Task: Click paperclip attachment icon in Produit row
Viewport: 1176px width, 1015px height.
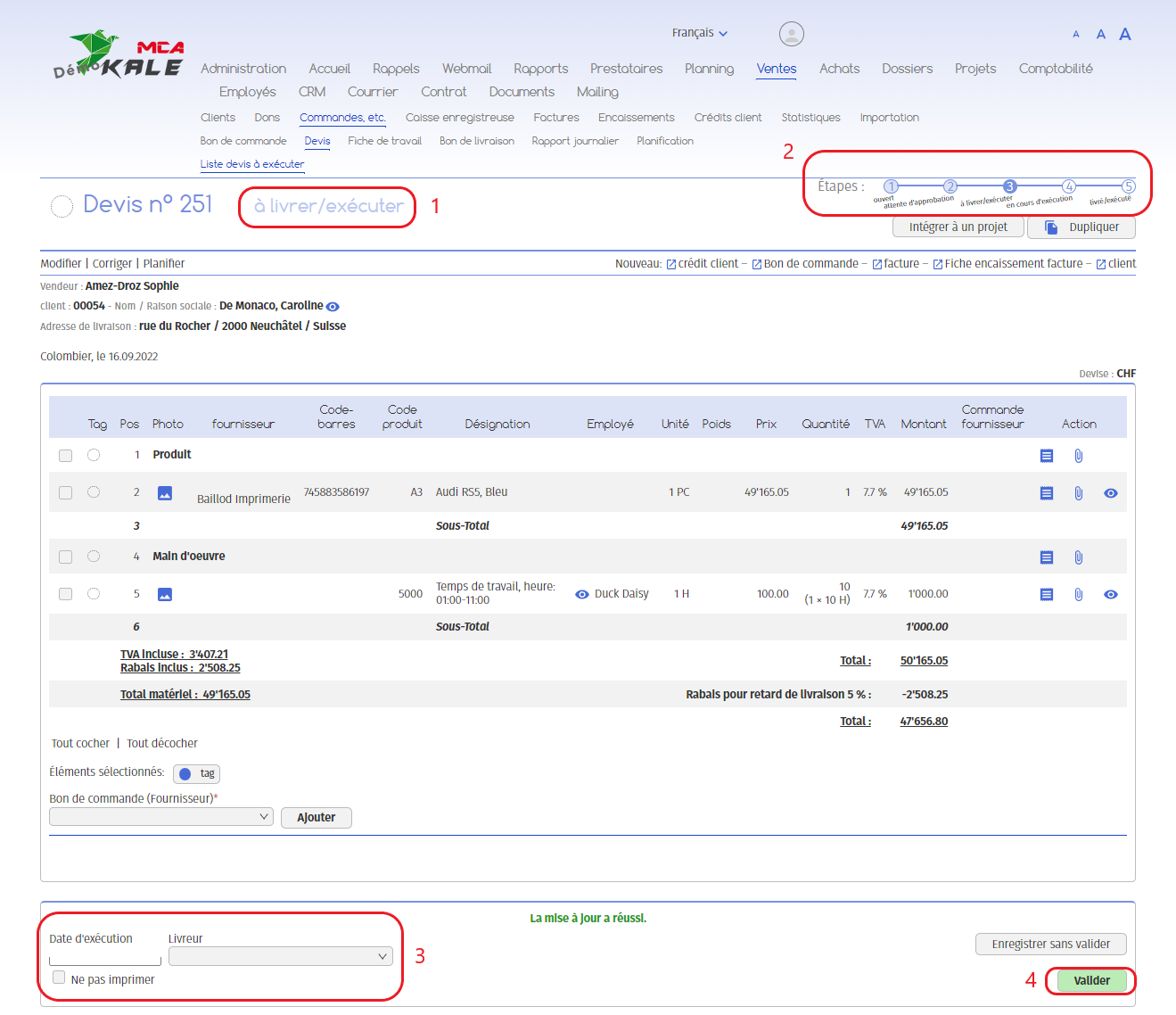Action: (x=1078, y=456)
